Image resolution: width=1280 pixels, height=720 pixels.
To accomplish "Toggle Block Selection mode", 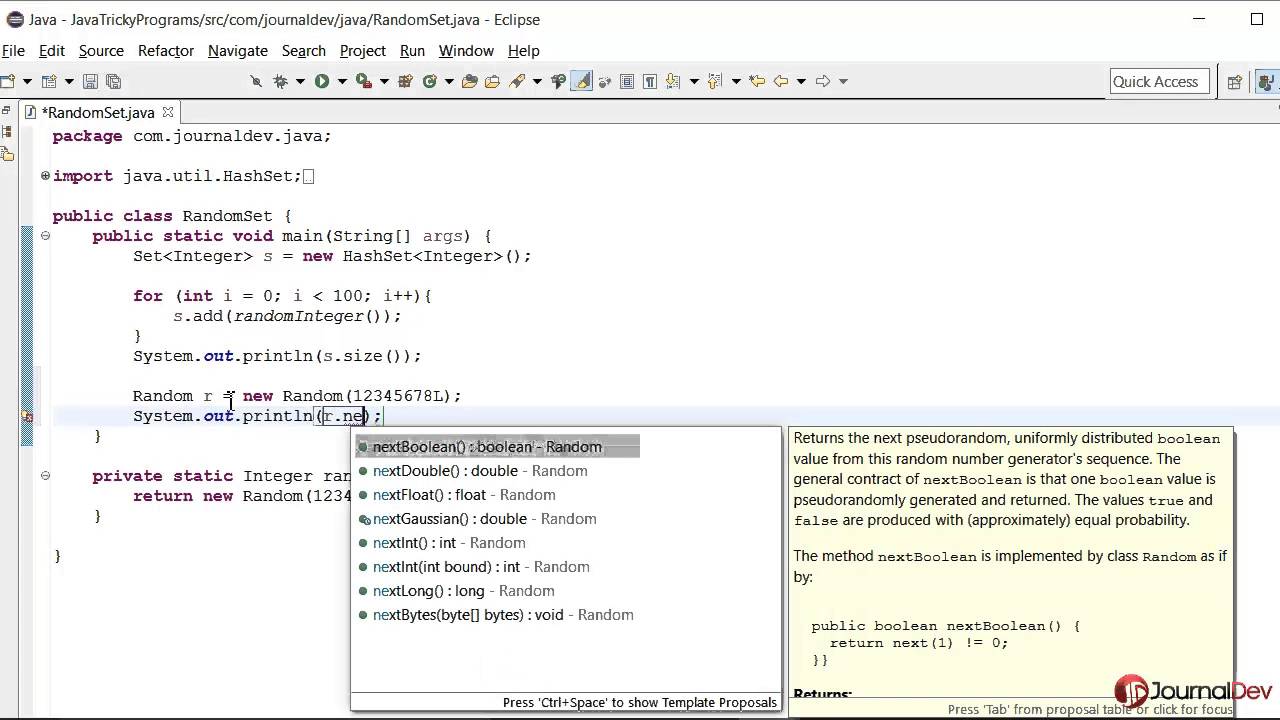I will (x=627, y=81).
